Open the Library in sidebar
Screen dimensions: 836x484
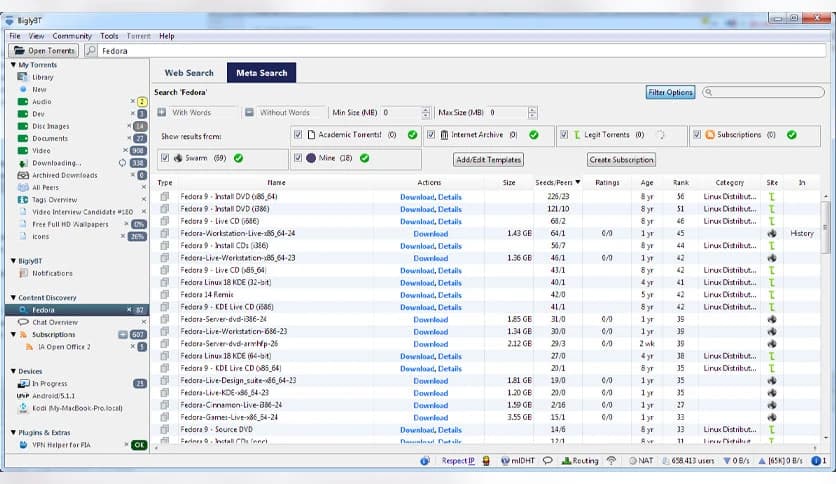tap(42, 77)
